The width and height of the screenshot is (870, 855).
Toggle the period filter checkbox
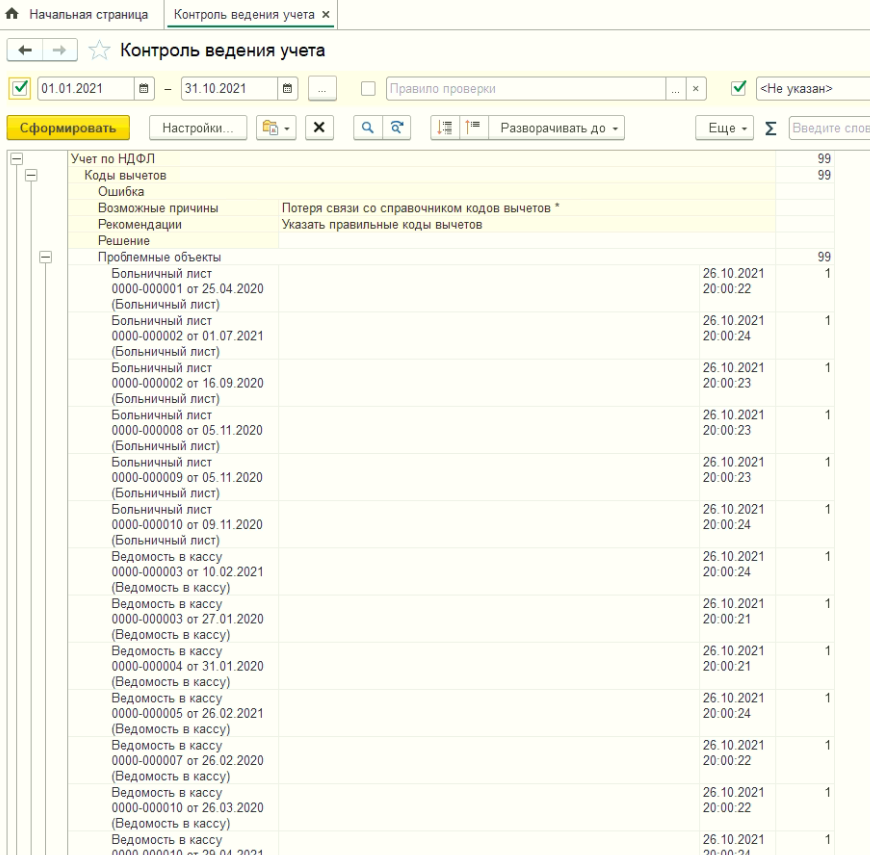point(19,89)
